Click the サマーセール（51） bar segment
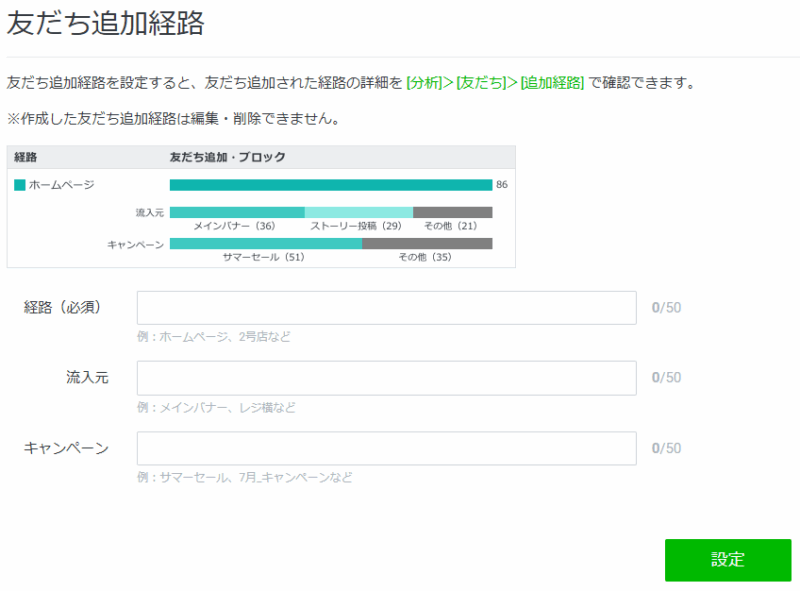Image resolution: width=800 pixels, height=591 pixels. pos(265,243)
